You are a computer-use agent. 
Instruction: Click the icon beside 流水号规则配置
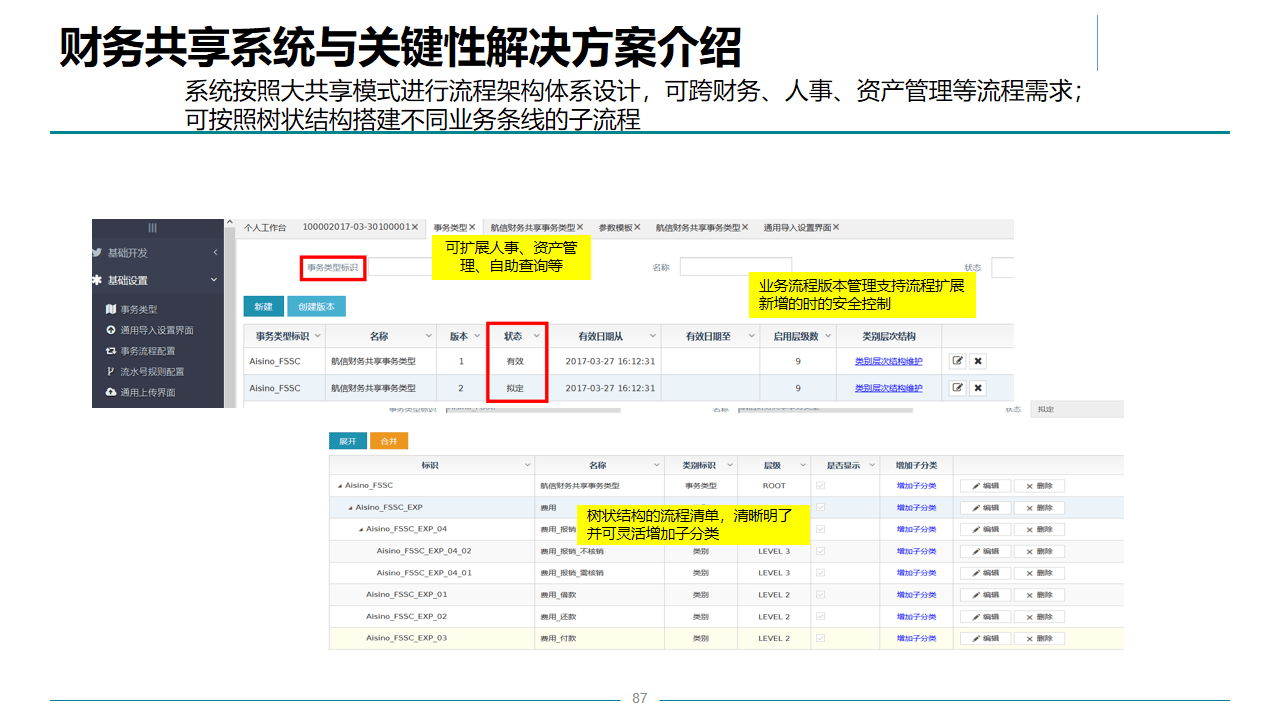coord(111,371)
